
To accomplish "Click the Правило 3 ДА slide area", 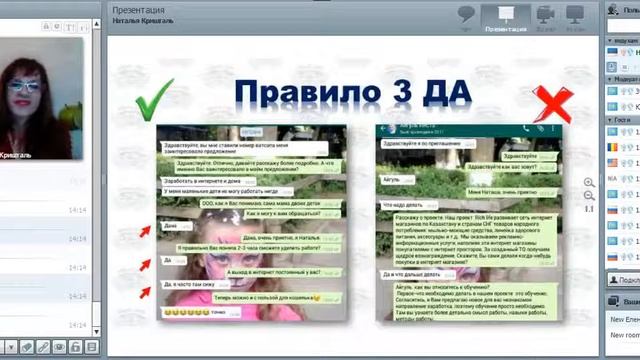I will click(353, 196).
